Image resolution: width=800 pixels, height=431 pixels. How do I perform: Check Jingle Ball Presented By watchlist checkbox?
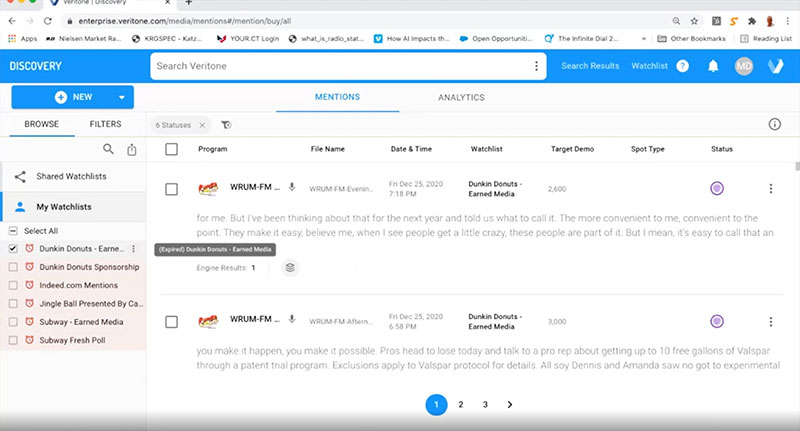[x=13, y=303]
